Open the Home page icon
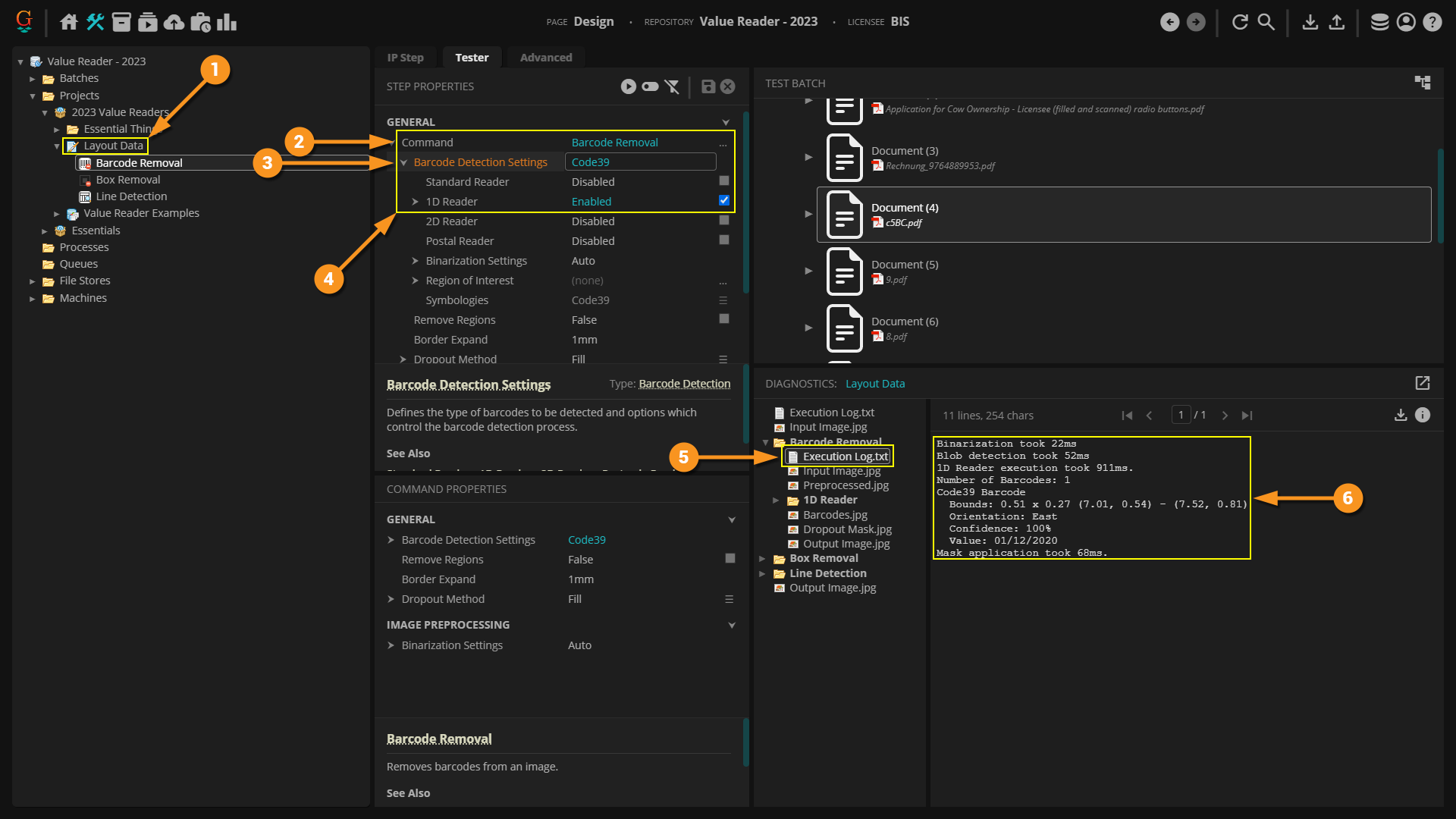The height and width of the screenshot is (819, 1456). [69, 22]
